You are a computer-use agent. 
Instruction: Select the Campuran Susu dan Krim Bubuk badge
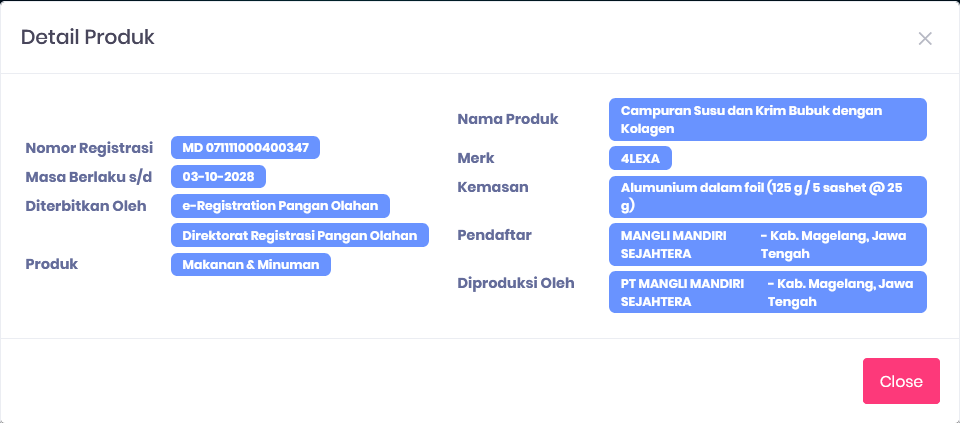point(767,119)
